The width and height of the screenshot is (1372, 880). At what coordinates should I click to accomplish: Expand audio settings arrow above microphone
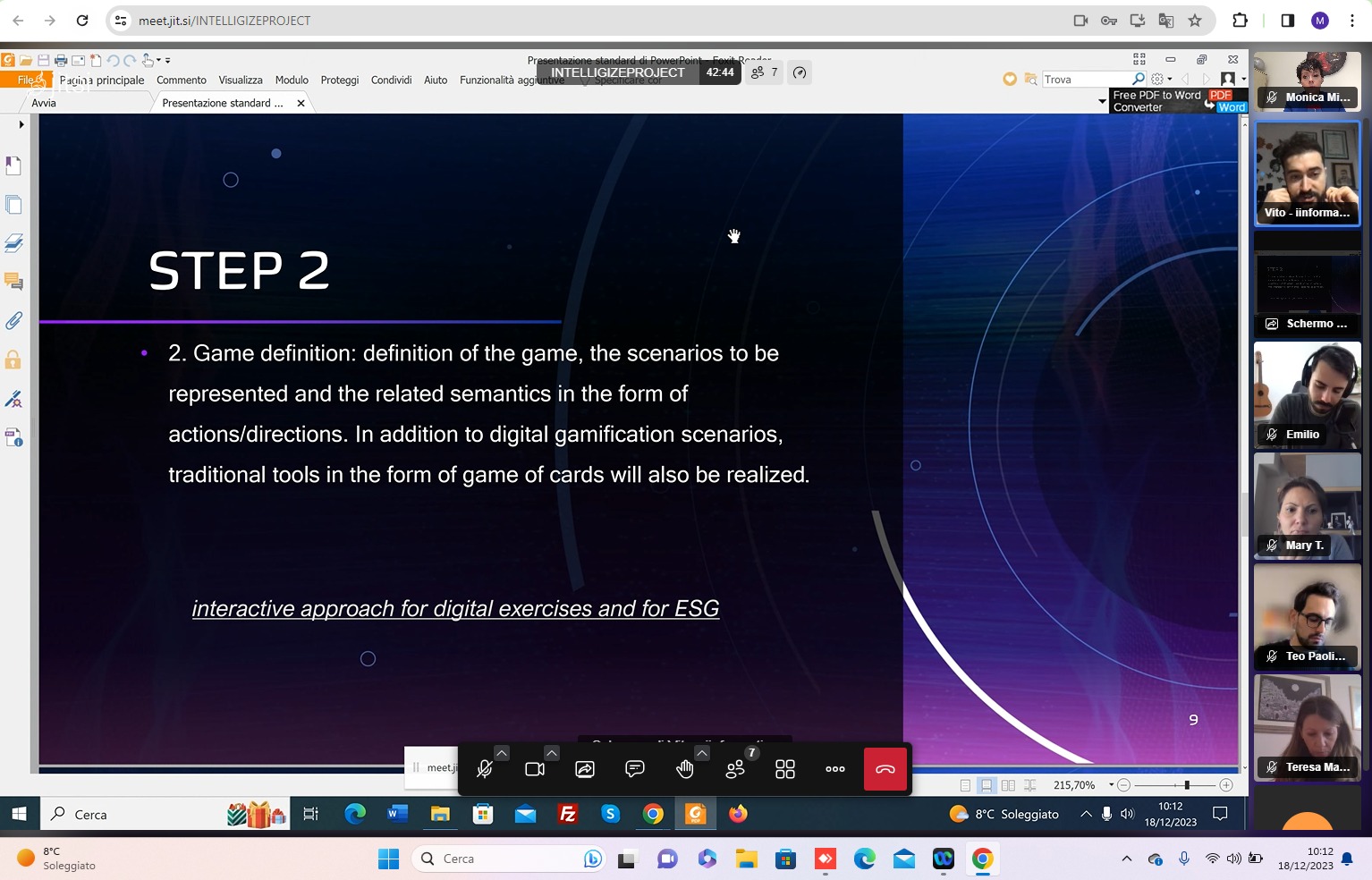click(x=502, y=753)
